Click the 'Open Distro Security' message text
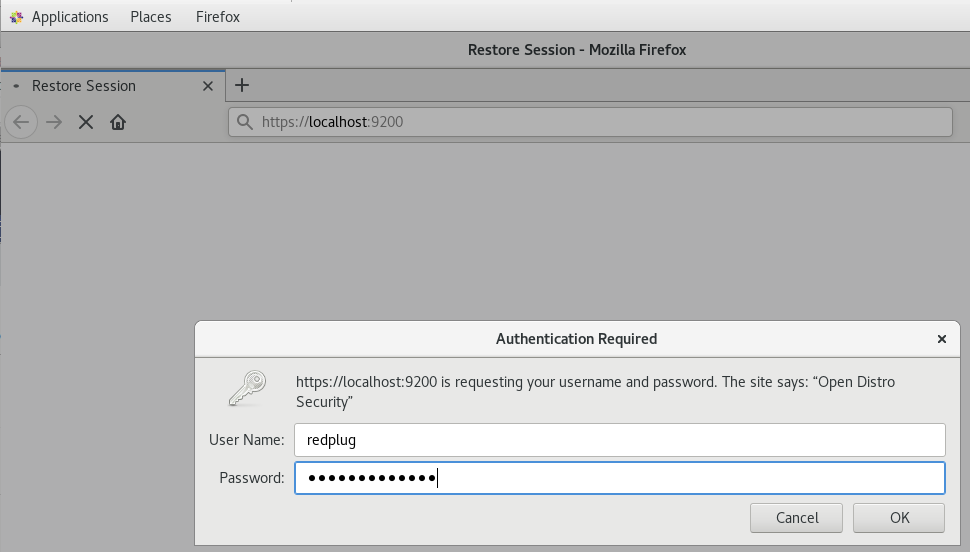This screenshot has height=552, width=970. click(x=595, y=392)
